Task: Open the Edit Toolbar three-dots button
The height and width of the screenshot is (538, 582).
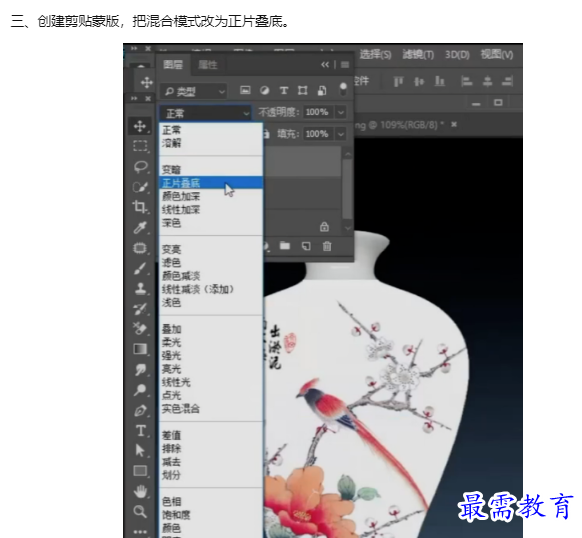Action: pos(140,532)
